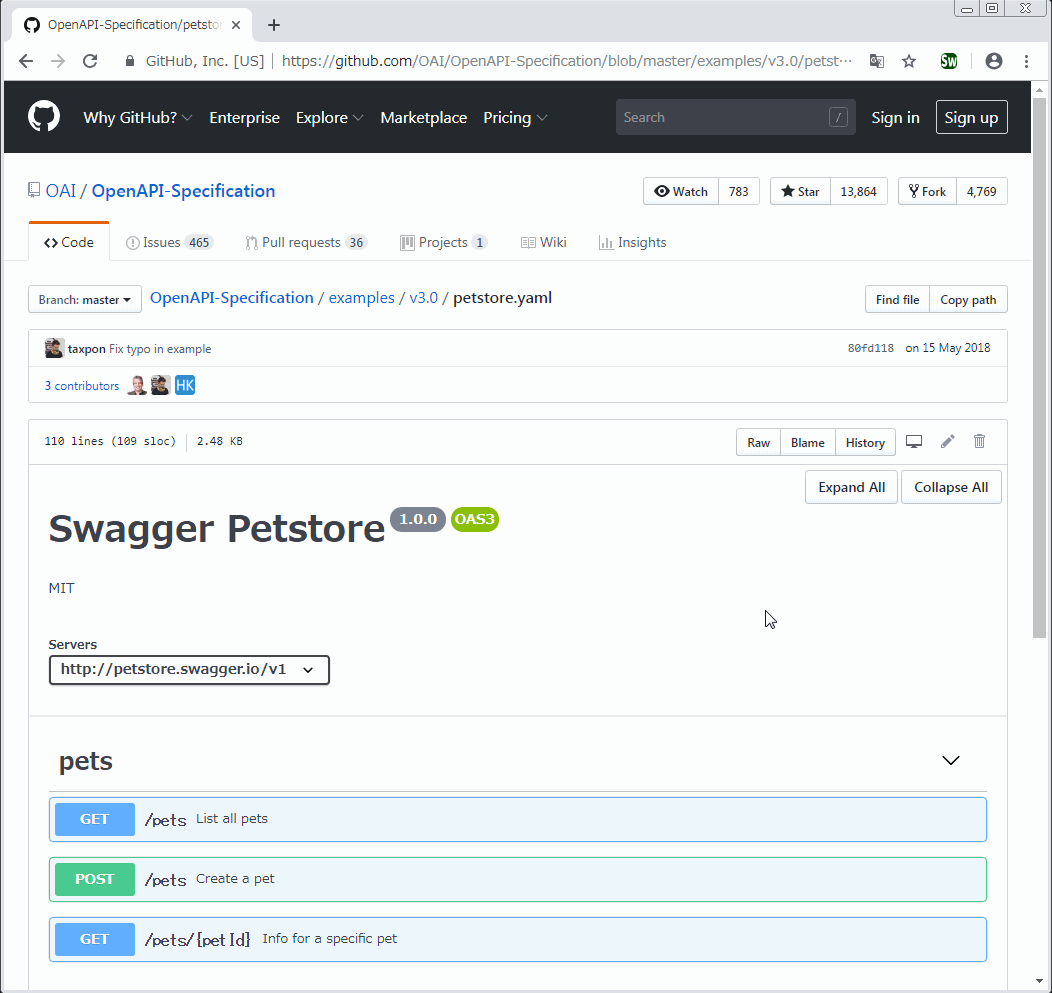Click Marketplace in the nav bar
1052x993 pixels.
(423, 117)
